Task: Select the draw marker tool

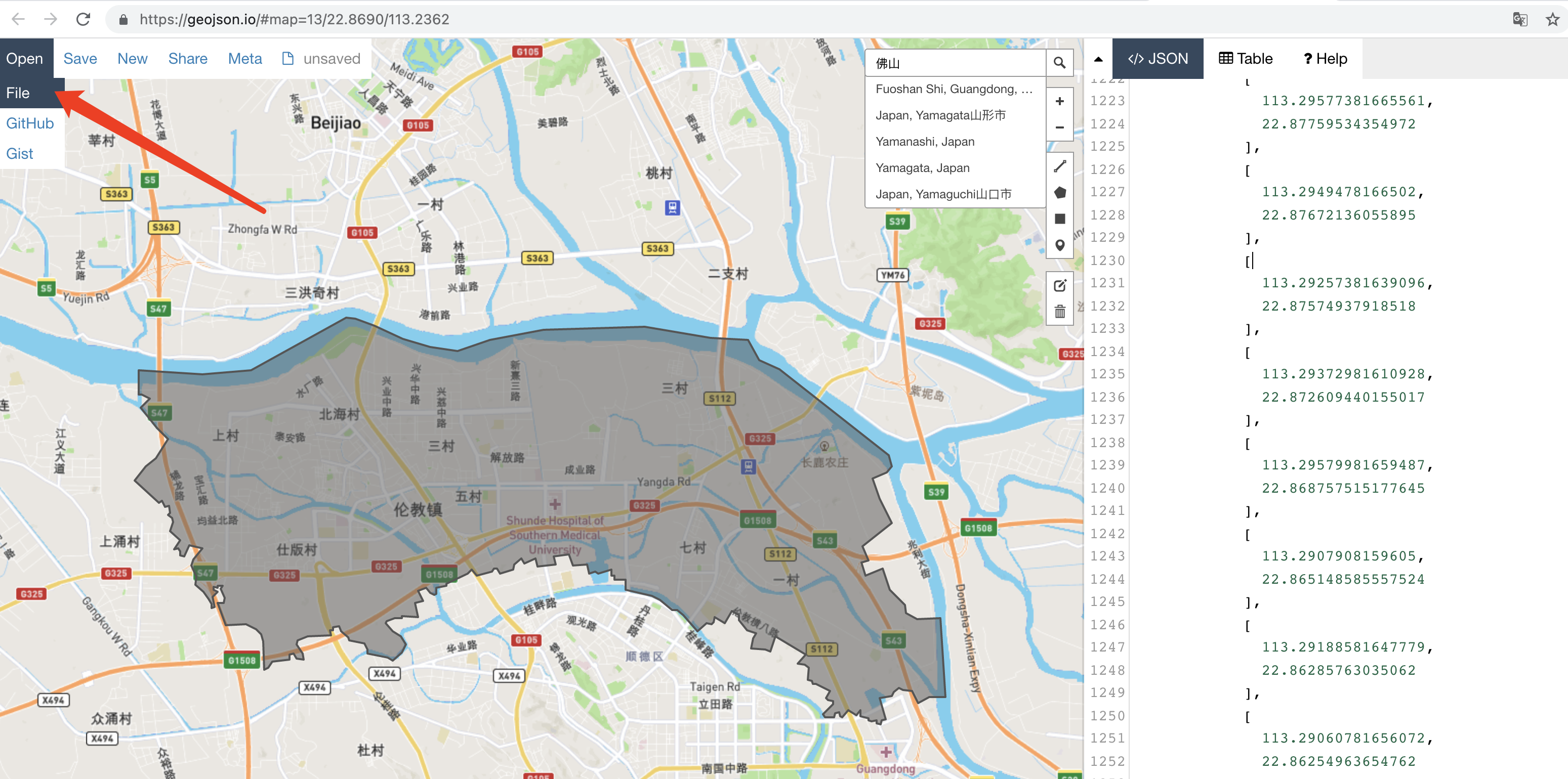Action: [x=1059, y=245]
